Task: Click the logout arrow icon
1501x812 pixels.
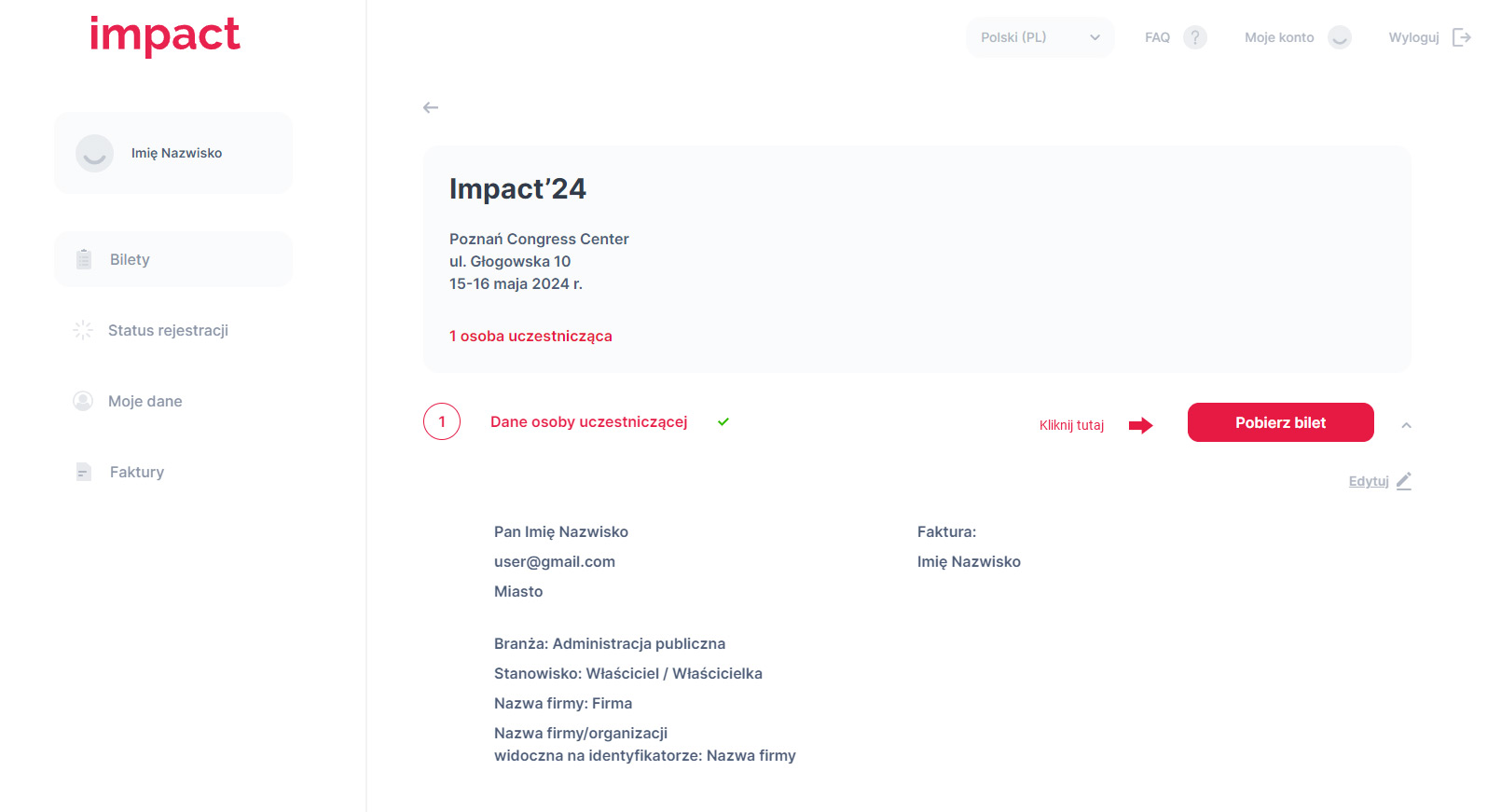Action: pyautogui.click(x=1462, y=37)
